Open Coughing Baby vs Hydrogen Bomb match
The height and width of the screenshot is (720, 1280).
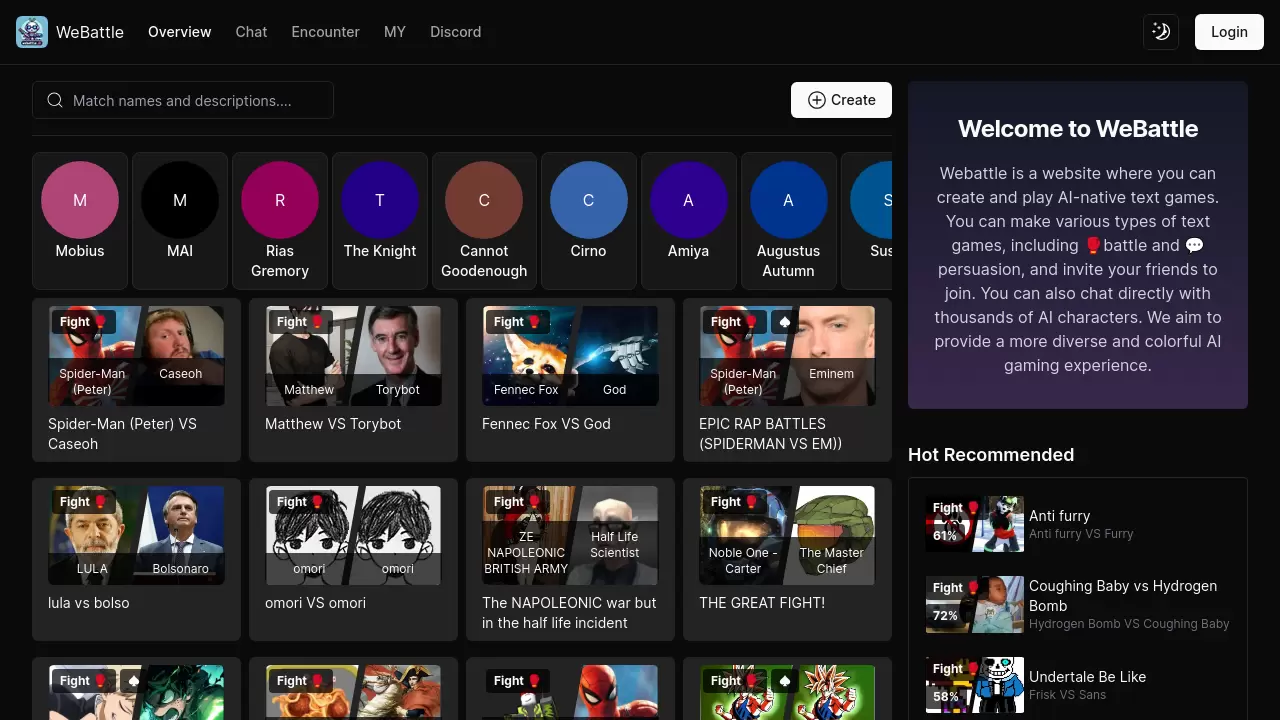pyautogui.click(x=1078, y=604)
